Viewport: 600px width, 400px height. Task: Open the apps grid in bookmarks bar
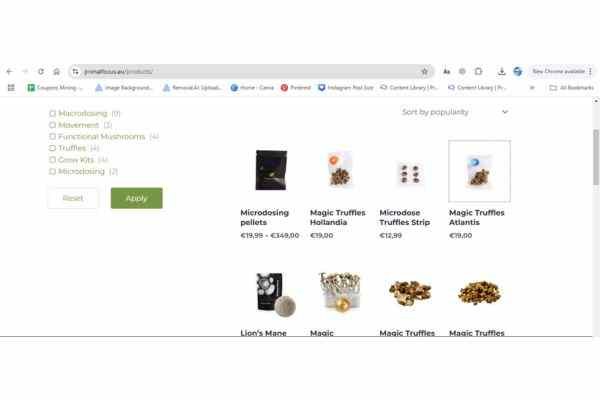11,88
